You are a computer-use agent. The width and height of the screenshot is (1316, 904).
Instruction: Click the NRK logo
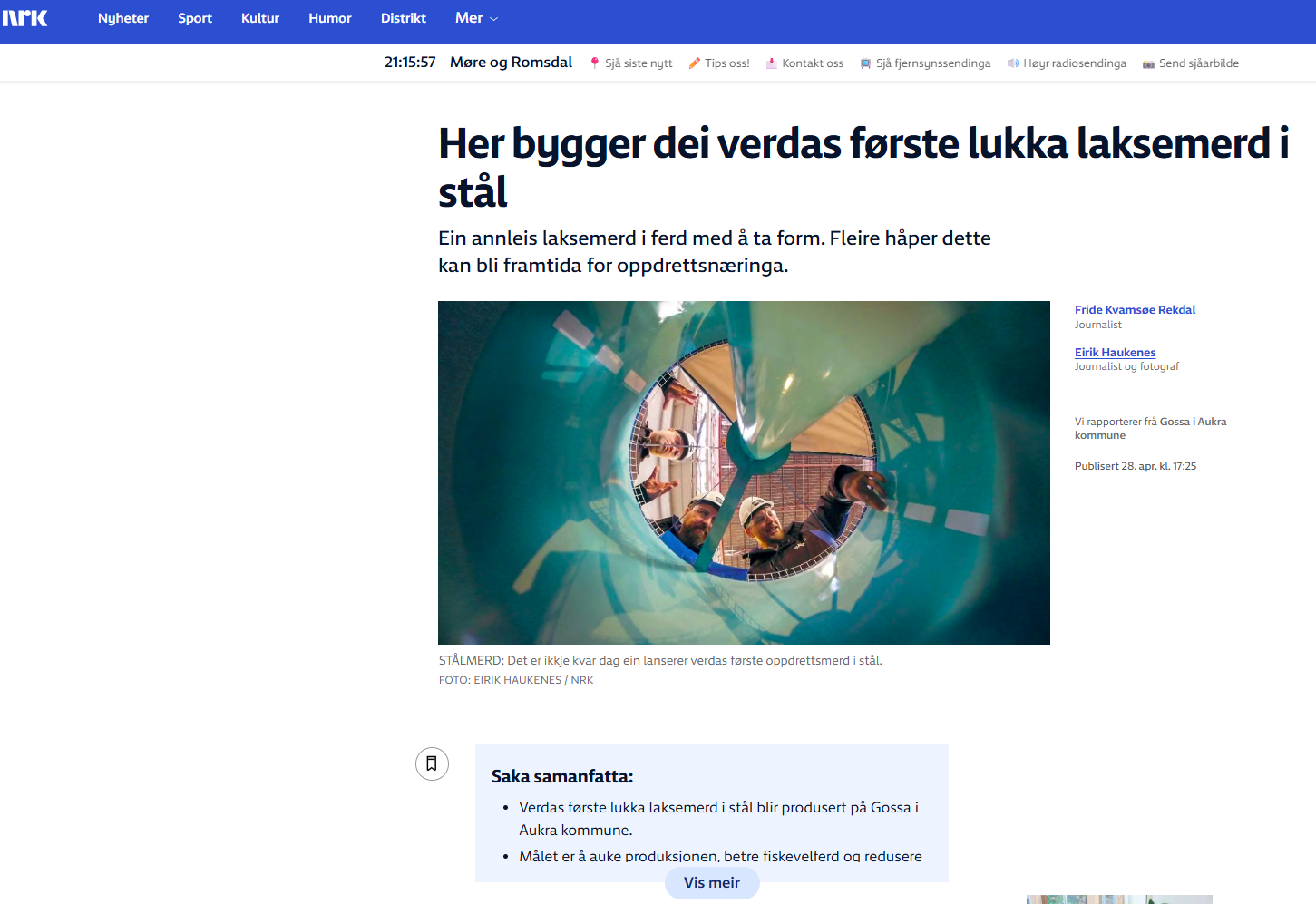point(24,18)
